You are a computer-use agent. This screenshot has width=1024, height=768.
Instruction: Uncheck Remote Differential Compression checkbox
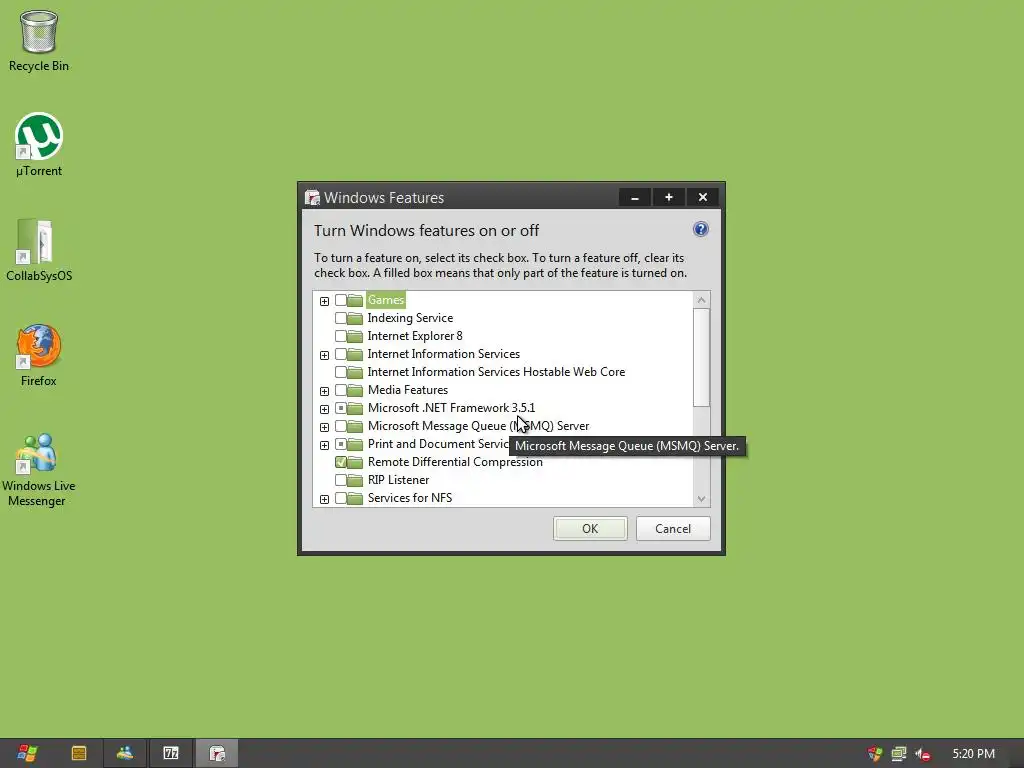(340, 462)
